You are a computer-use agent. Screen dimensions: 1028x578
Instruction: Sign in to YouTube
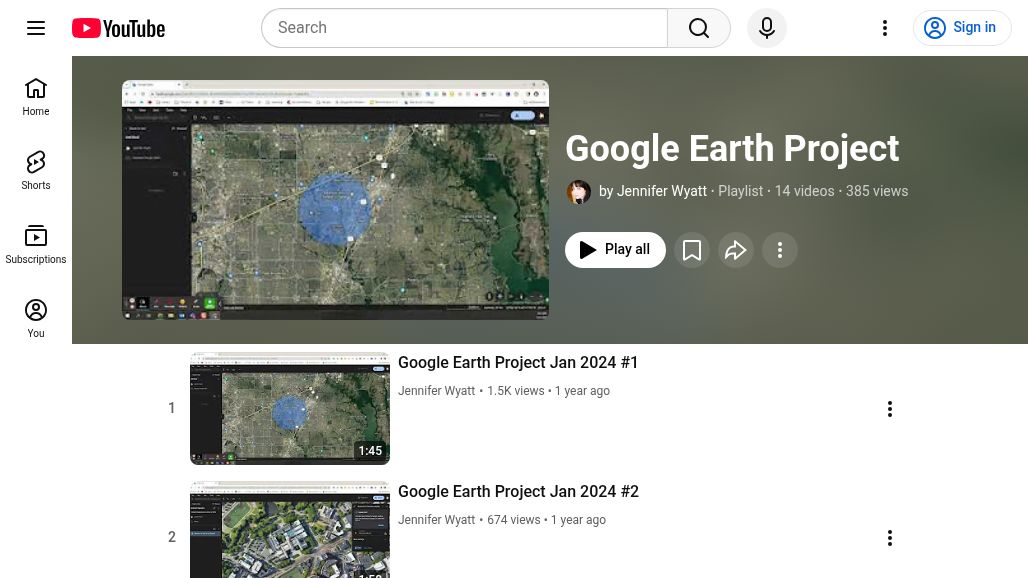(962, 27)
